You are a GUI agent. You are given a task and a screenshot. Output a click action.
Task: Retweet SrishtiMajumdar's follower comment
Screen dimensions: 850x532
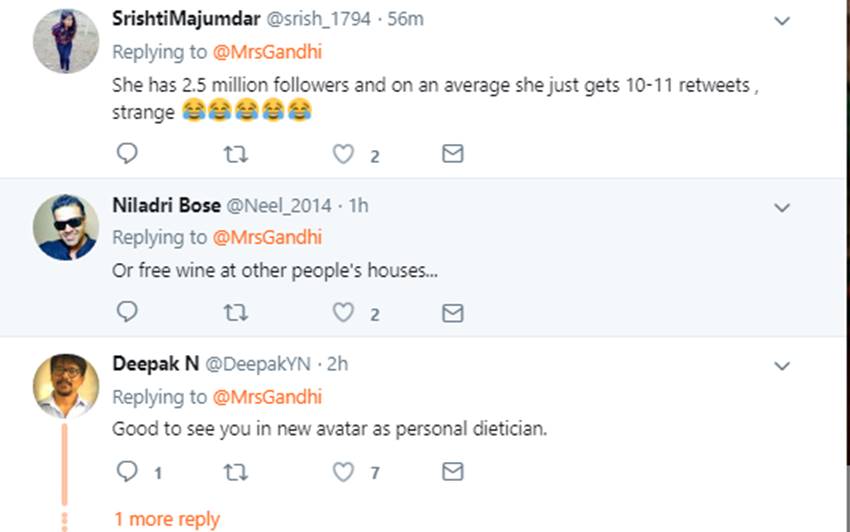(x=235, y=154)
